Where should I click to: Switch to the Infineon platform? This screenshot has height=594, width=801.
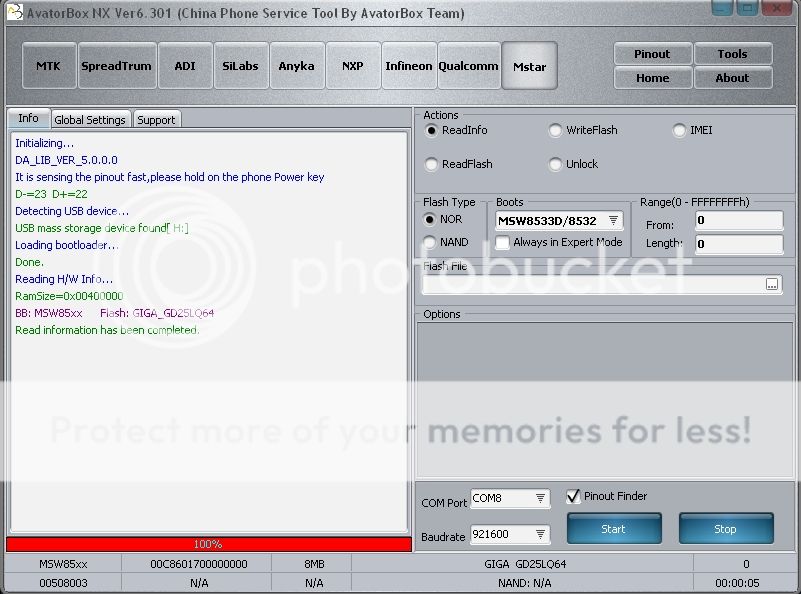(x=409, y=66)
